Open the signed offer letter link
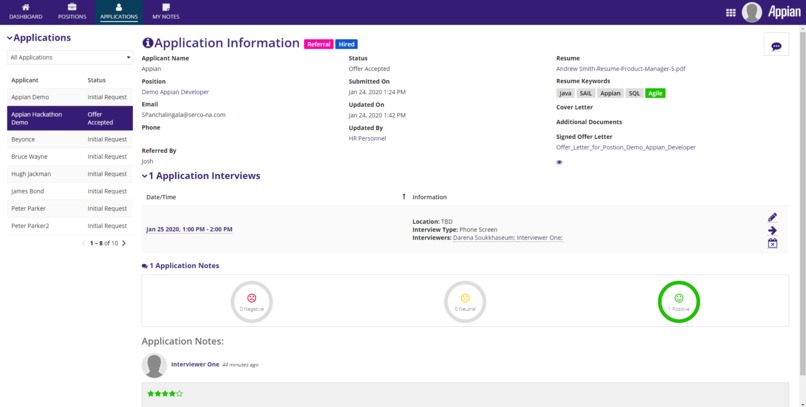806x407 pixels. (x=626, y=147)
